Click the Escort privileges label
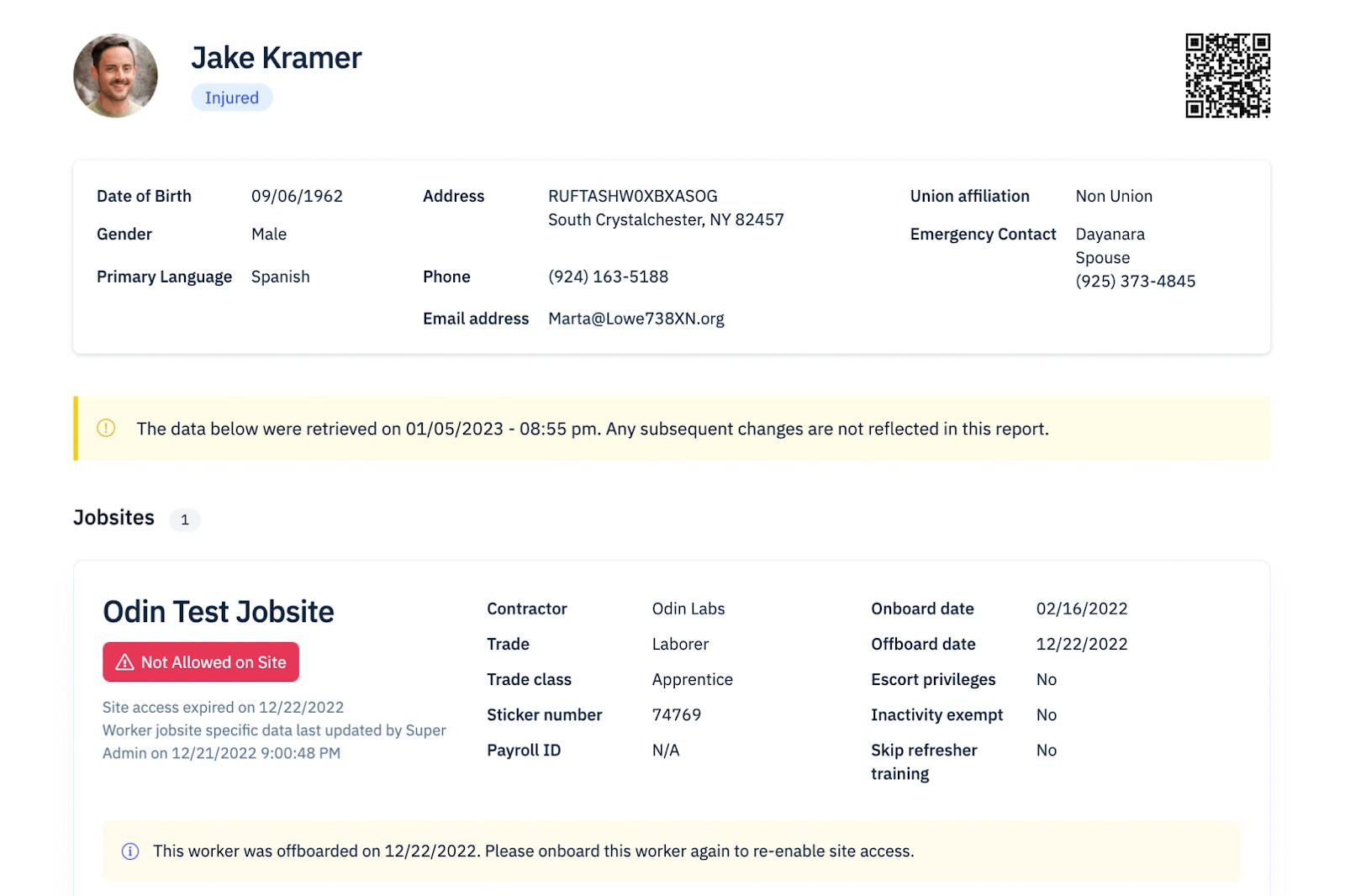Screen dimensions: 1345x896 [933, 679]
